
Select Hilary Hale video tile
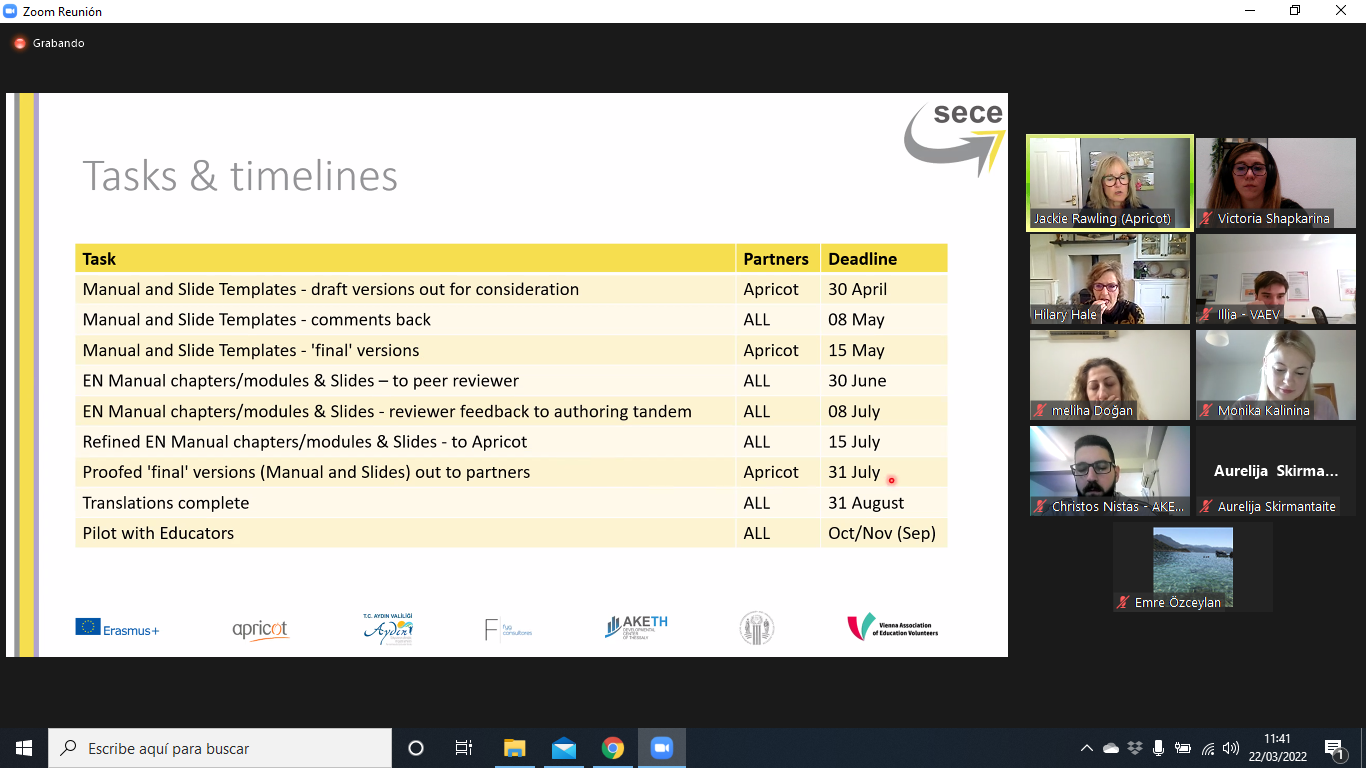click(x=1110, y=279)
